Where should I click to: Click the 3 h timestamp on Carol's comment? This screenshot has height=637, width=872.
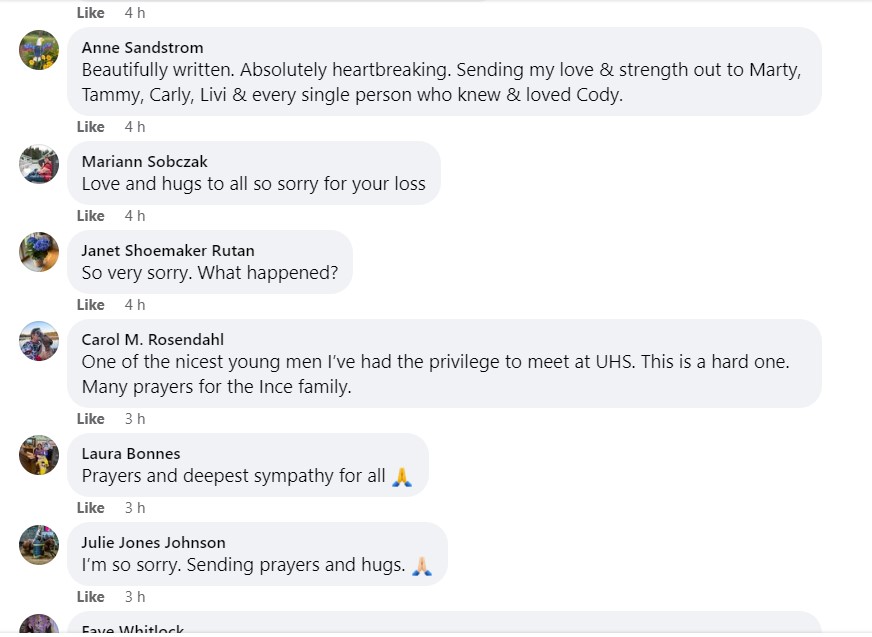tap(135, 419)
